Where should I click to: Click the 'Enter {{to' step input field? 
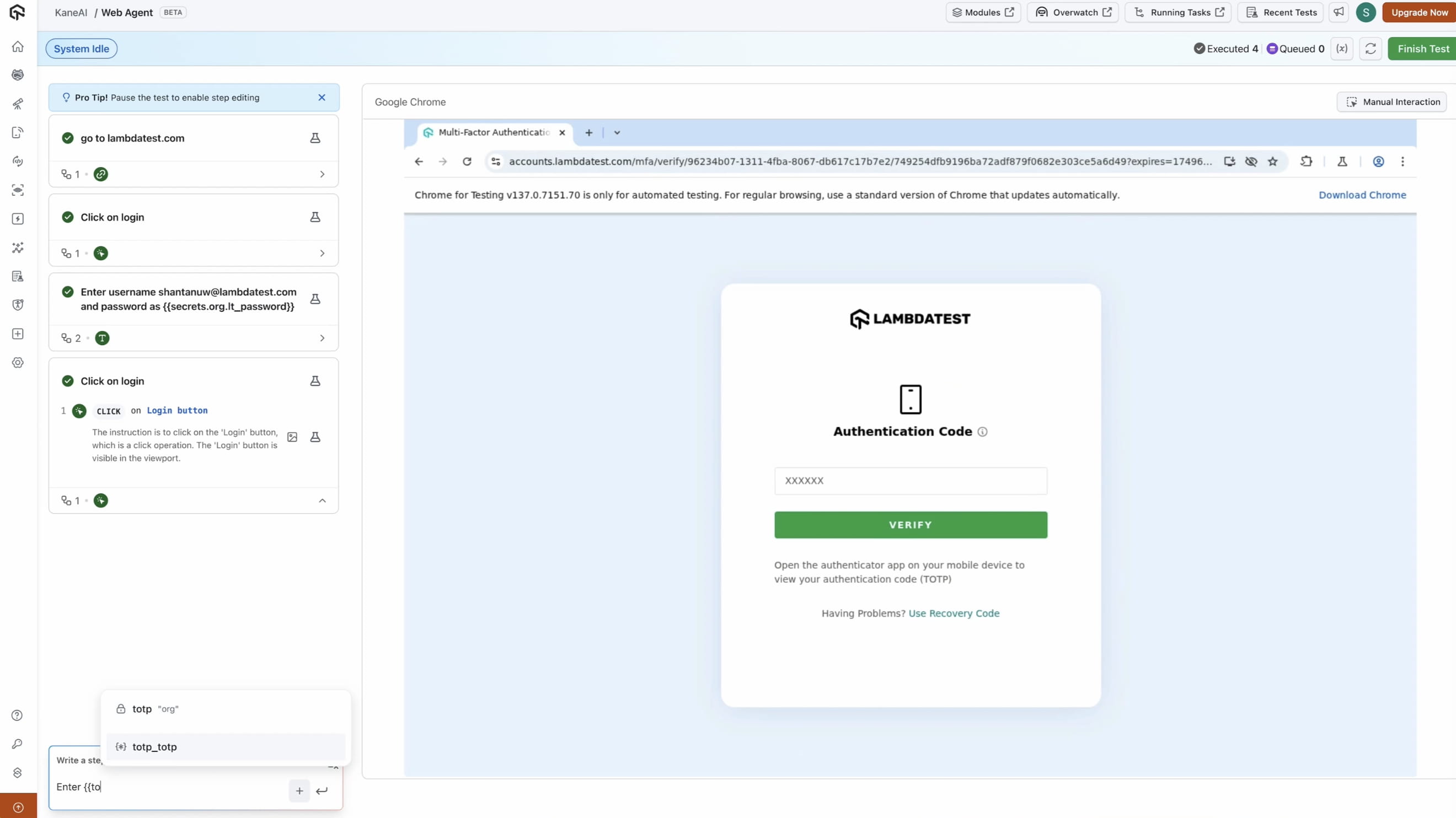tap(169, 787)
